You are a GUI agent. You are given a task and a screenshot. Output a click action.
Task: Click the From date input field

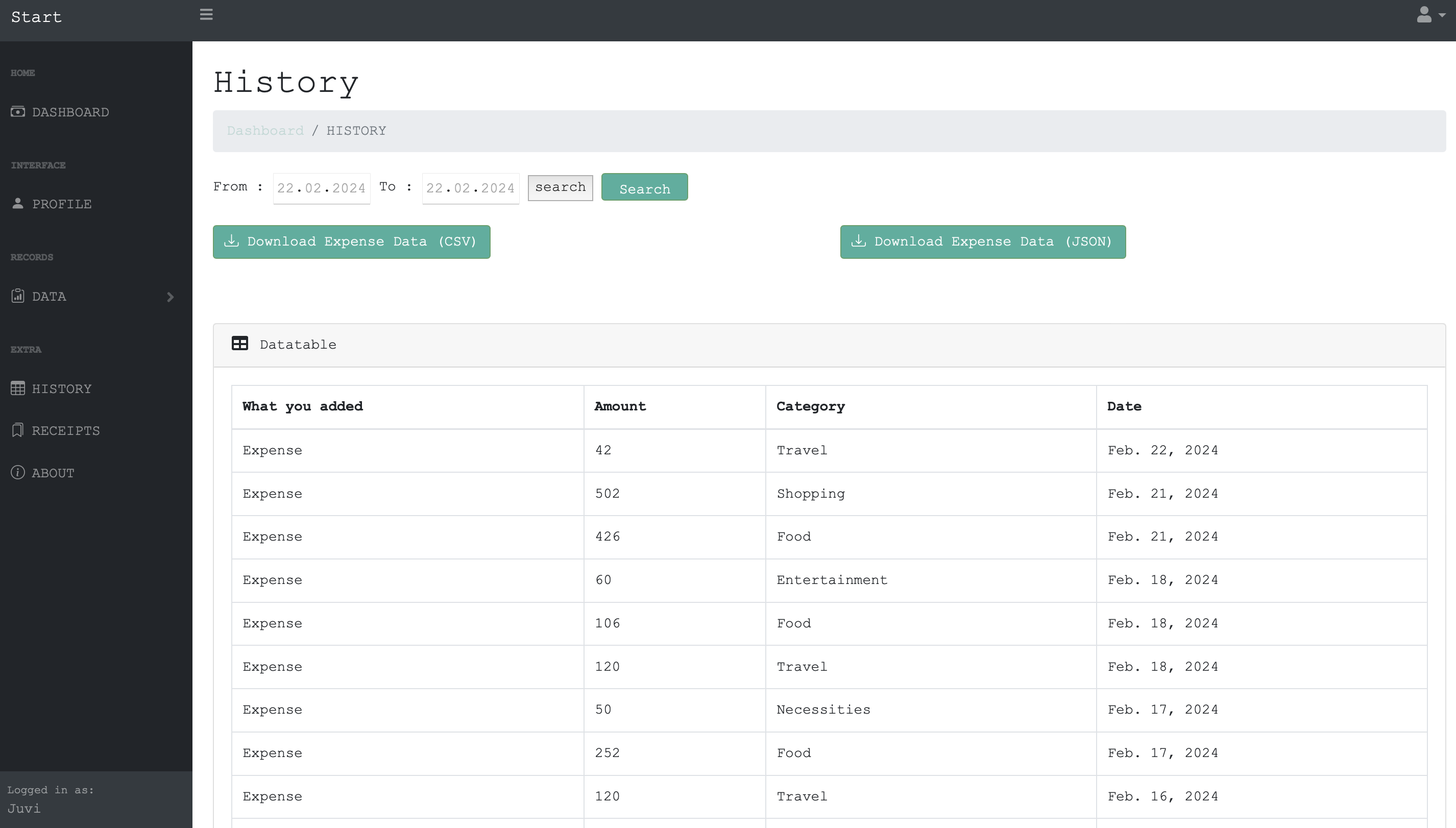click(321, 188)
